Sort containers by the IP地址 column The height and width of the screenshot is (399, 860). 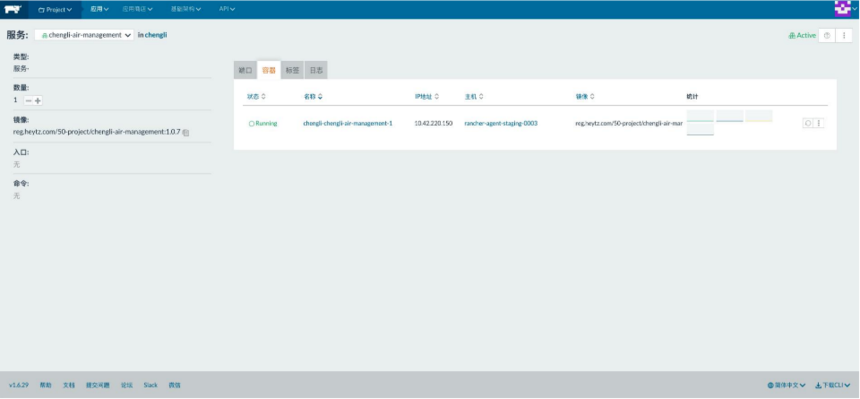(x=427, y=97)
